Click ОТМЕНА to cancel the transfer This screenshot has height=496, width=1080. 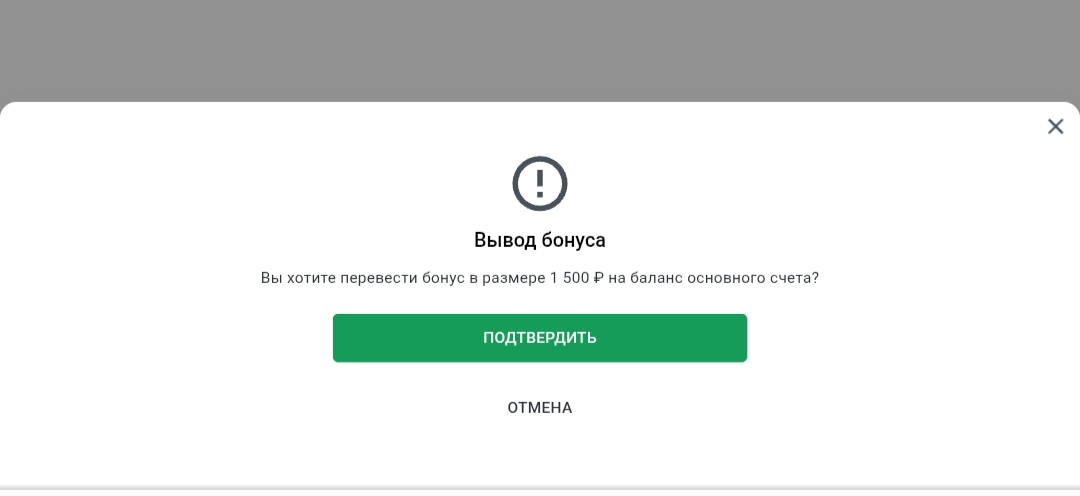pyautogui.click(x=540, y=408)
